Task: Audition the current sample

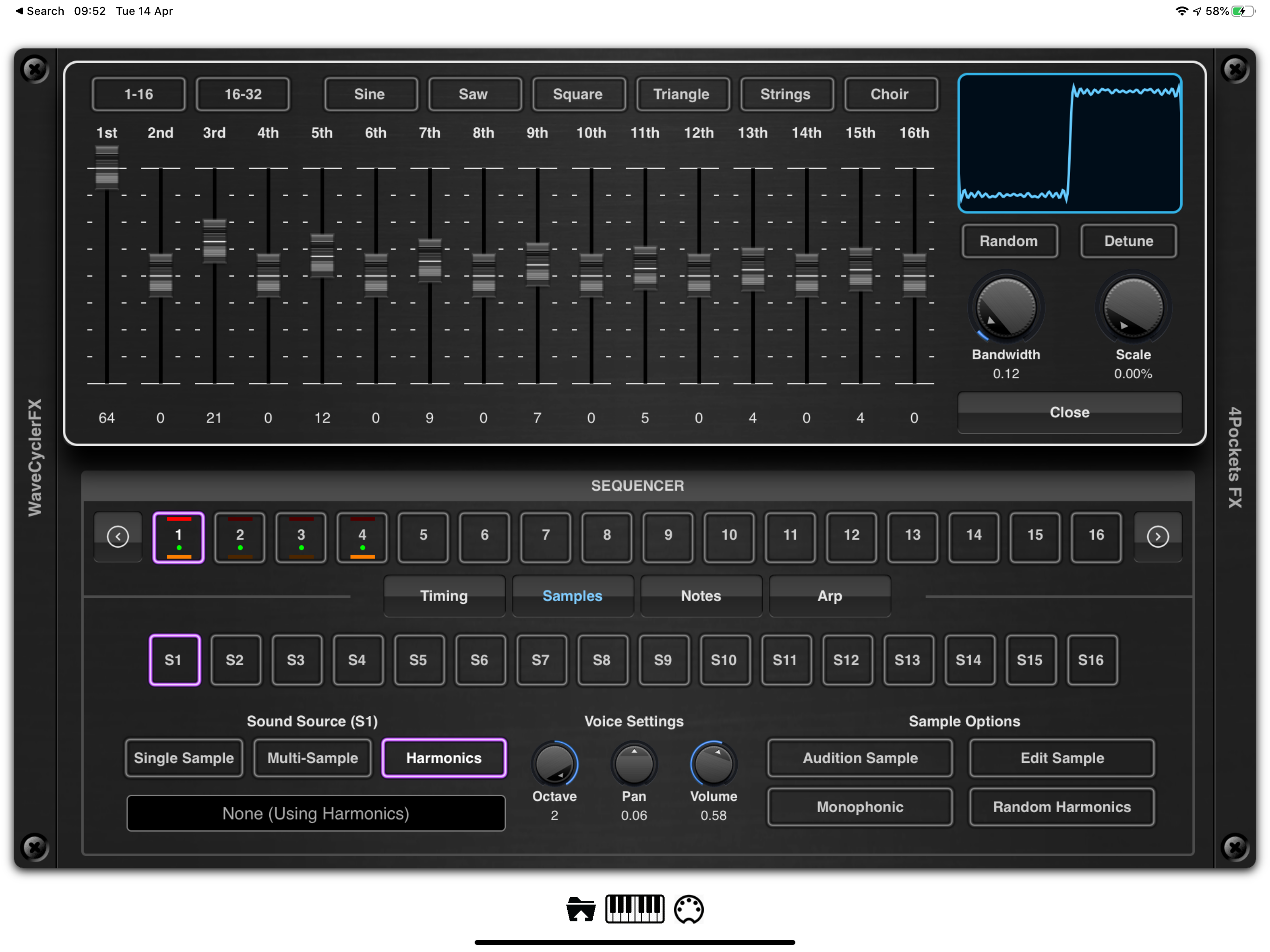Action: [x=859, y=758]
